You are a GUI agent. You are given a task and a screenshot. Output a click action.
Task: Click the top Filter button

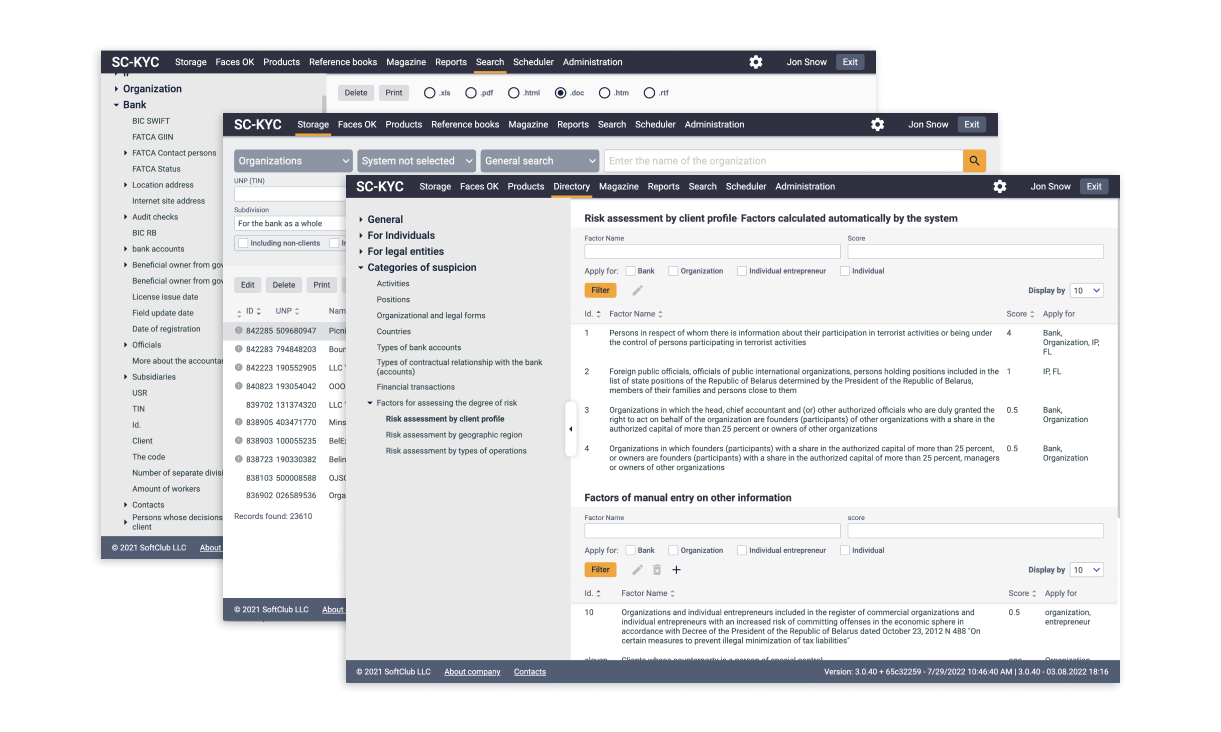coord(600,290)
